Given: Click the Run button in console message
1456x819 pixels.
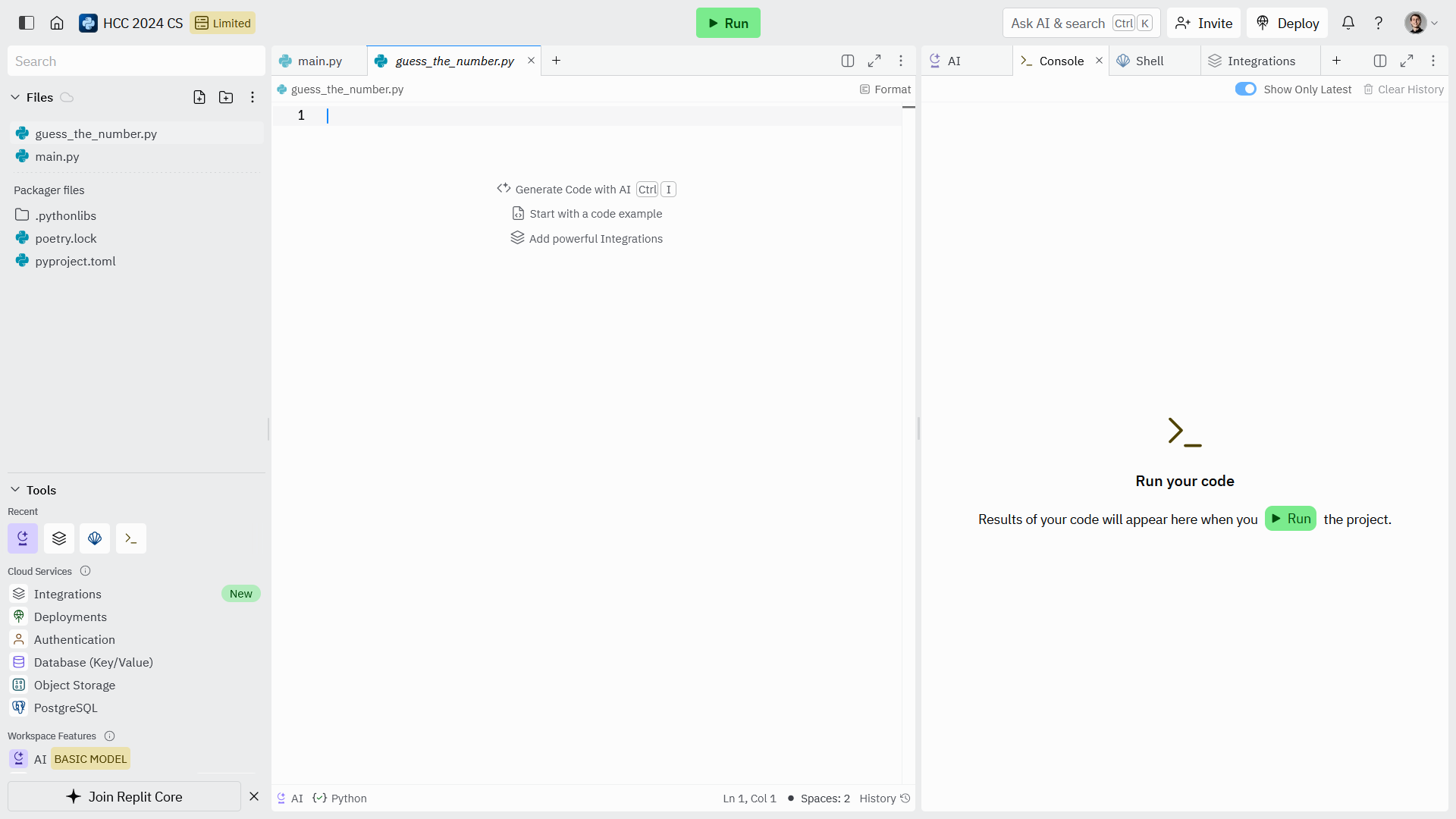Looking at the screenshot, I should pyautogui.click(x=1291, y=519).
